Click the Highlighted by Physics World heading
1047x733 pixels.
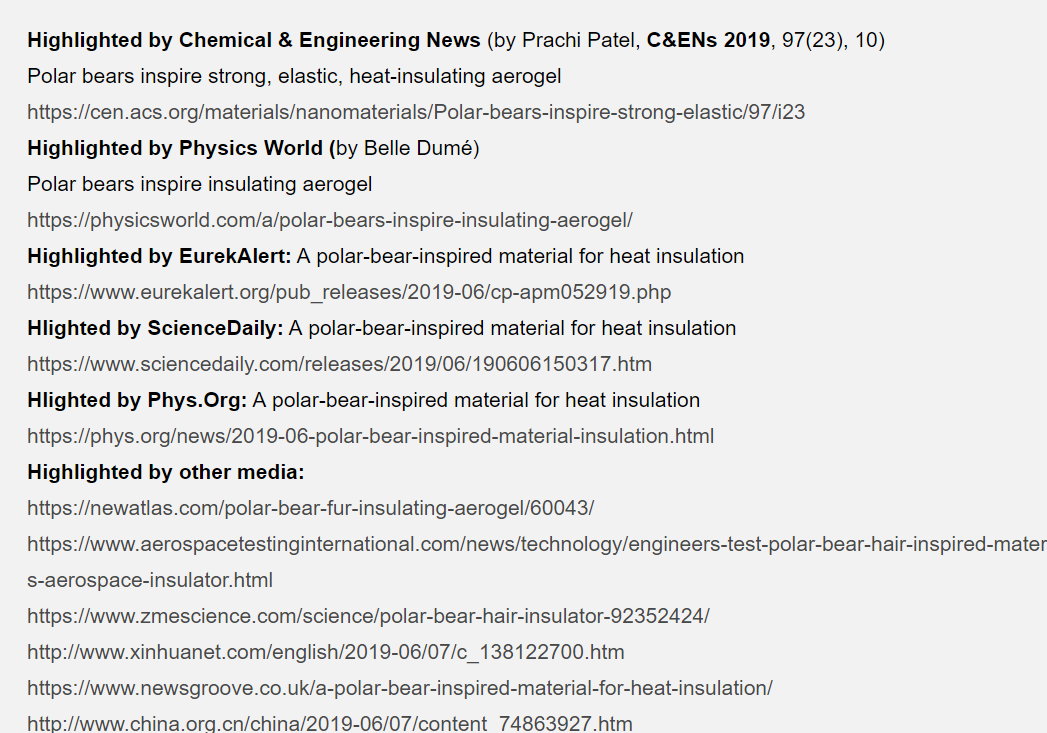[x=181, y=148]
